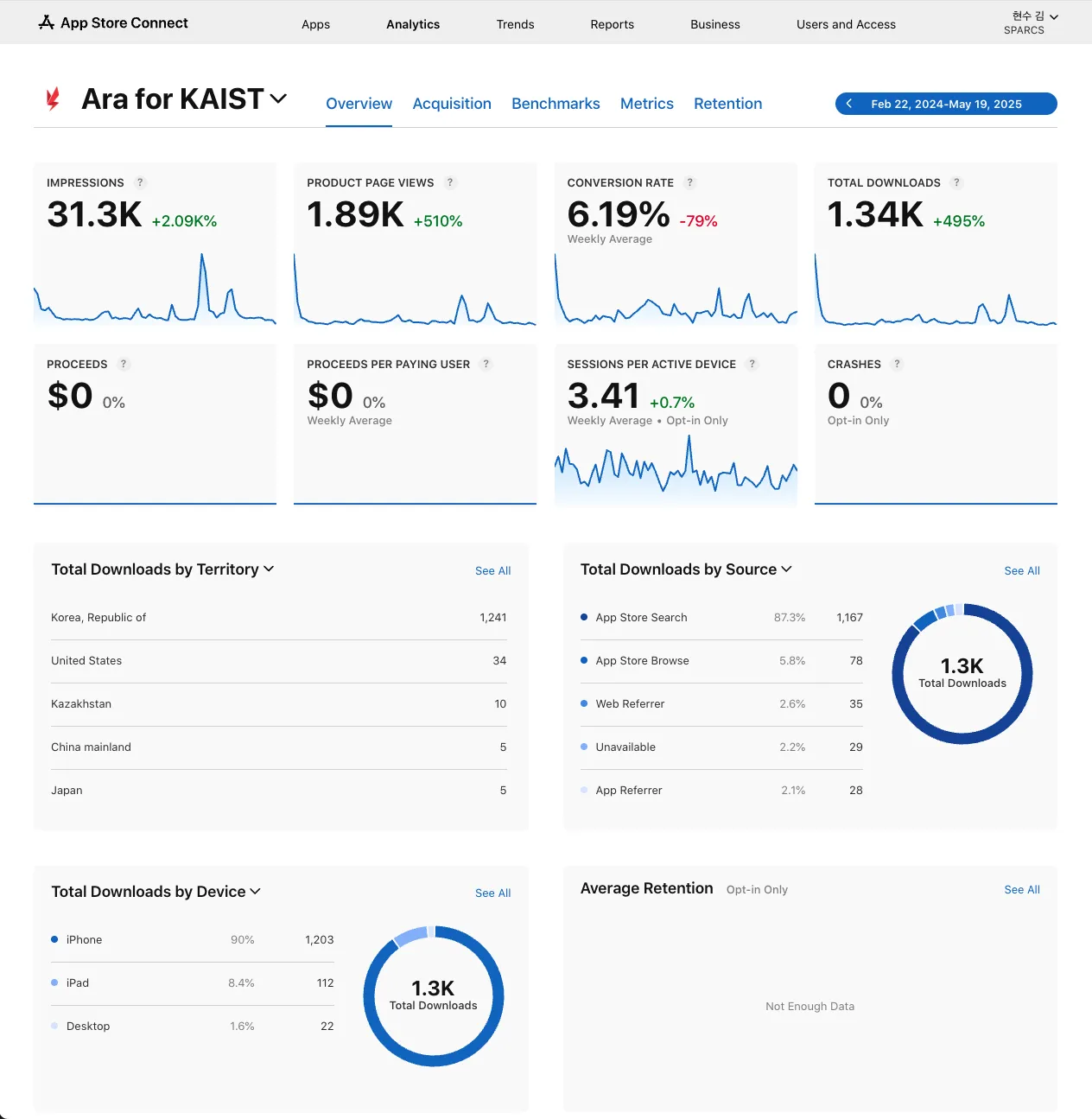
Task: Click the Ara for KAIST app icon
Action: pyautogui.click(x=53, y=99)
